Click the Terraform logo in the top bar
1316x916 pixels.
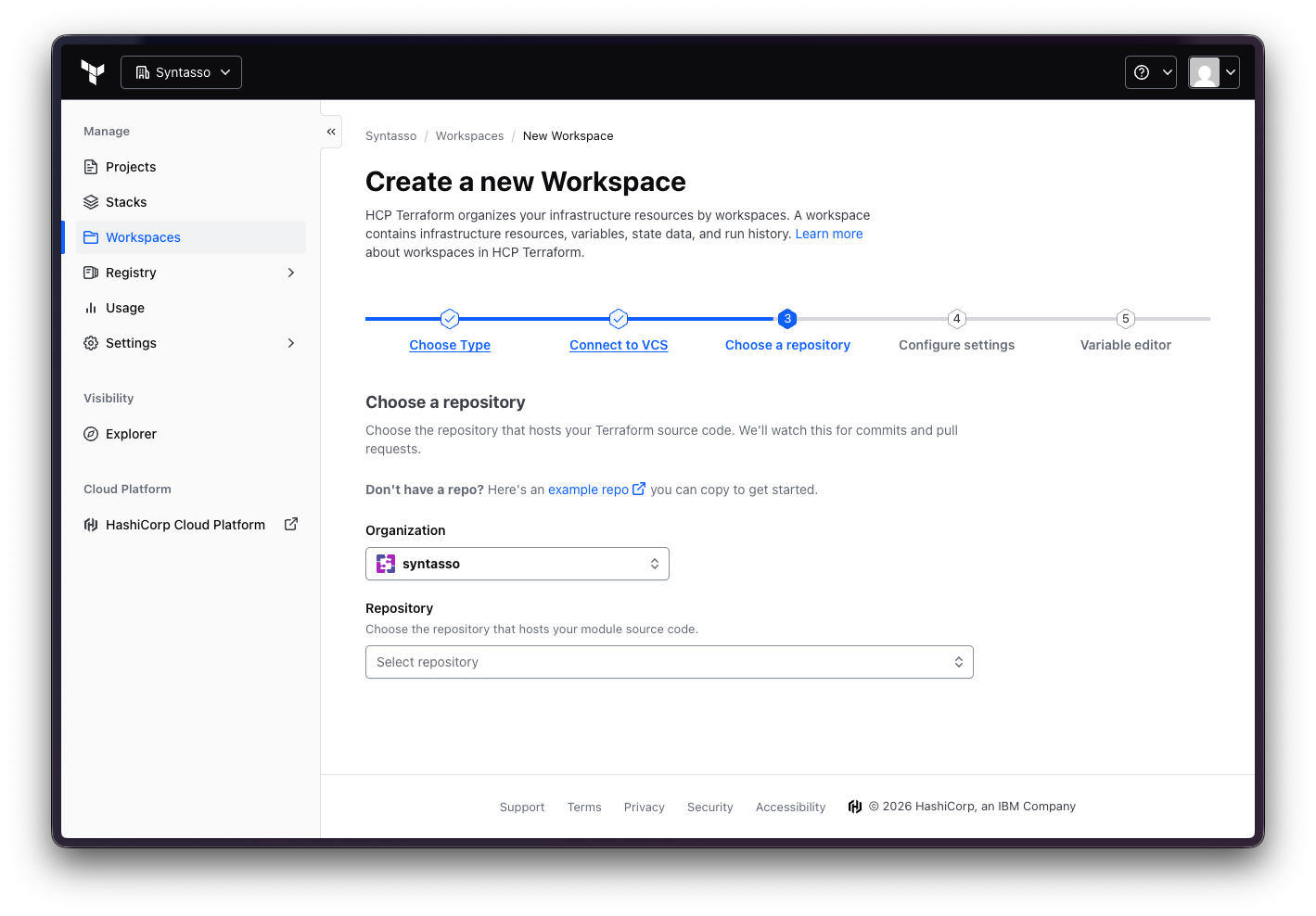(93, 71)
